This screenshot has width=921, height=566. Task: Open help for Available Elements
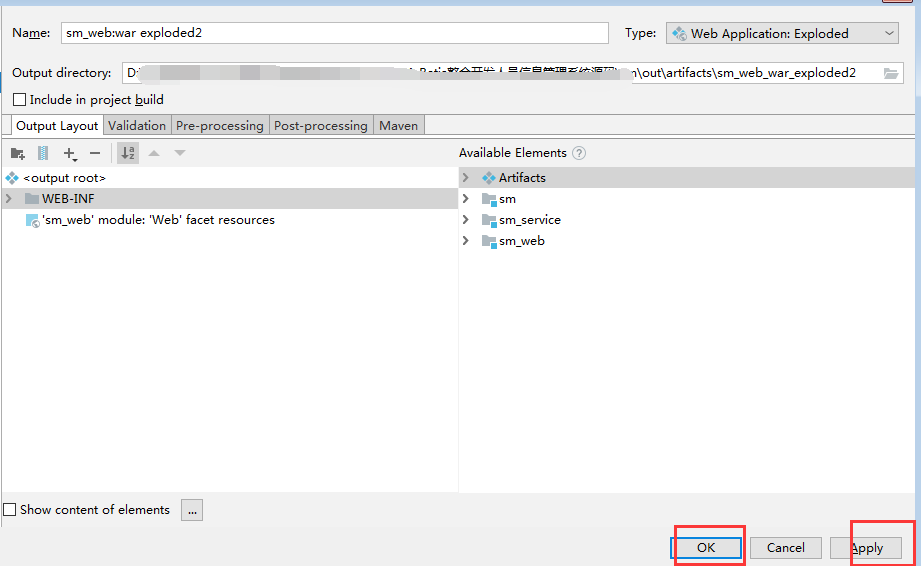(x=579, y=153)
